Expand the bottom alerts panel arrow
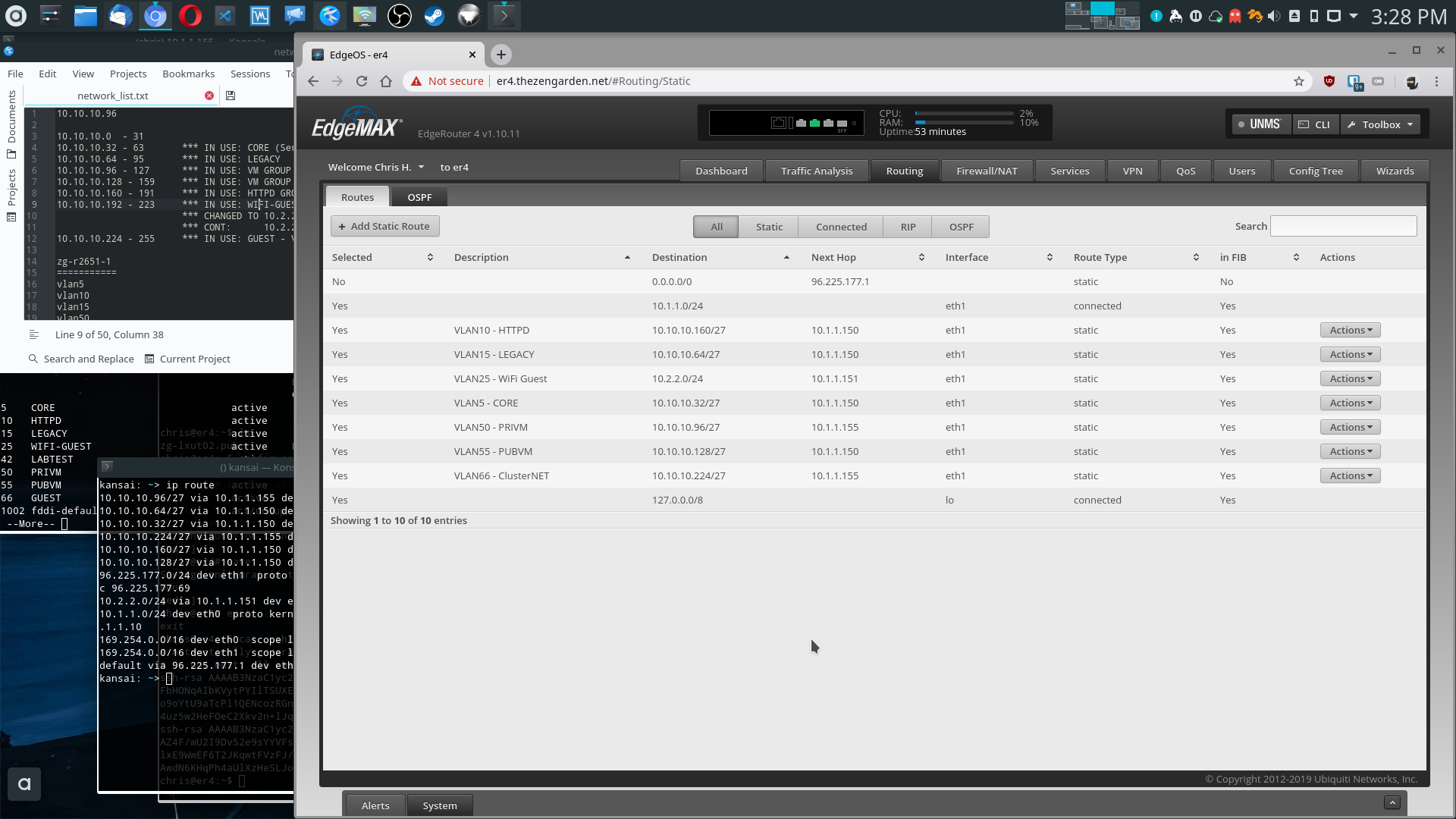The image size is (1456, 819). [x=1392, y=802]
